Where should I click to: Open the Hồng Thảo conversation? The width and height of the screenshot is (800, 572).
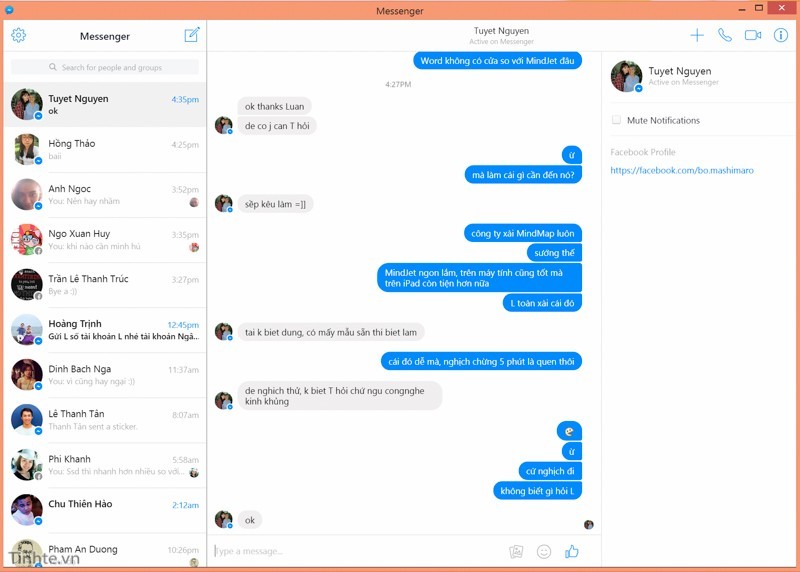[x=105, y=150]
